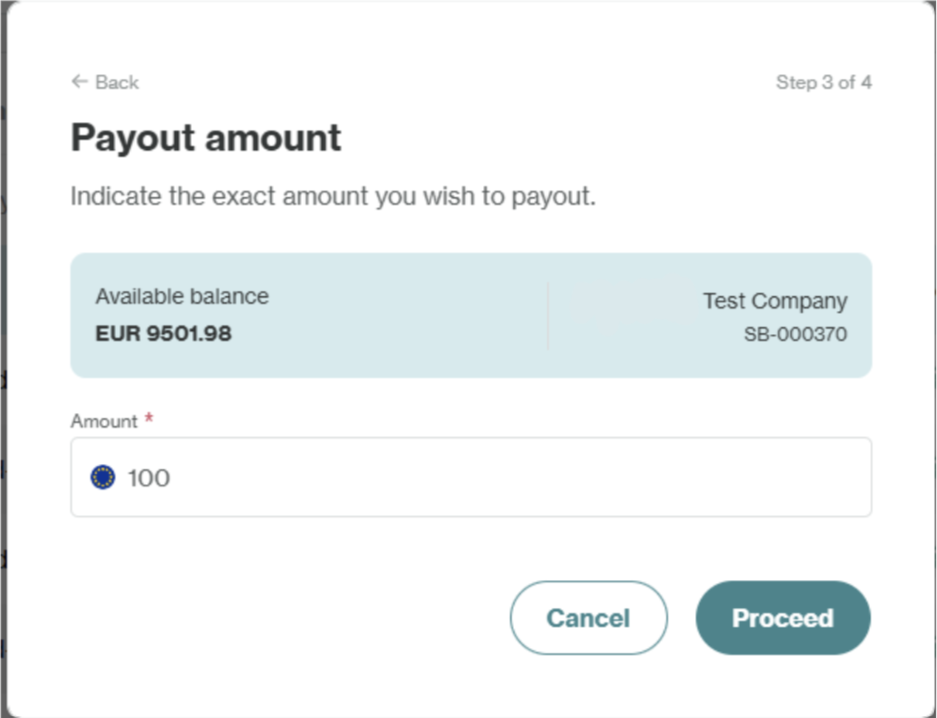Click the red required asterisk
Viewport: 937px width, 718px height.
click(149, 420)
